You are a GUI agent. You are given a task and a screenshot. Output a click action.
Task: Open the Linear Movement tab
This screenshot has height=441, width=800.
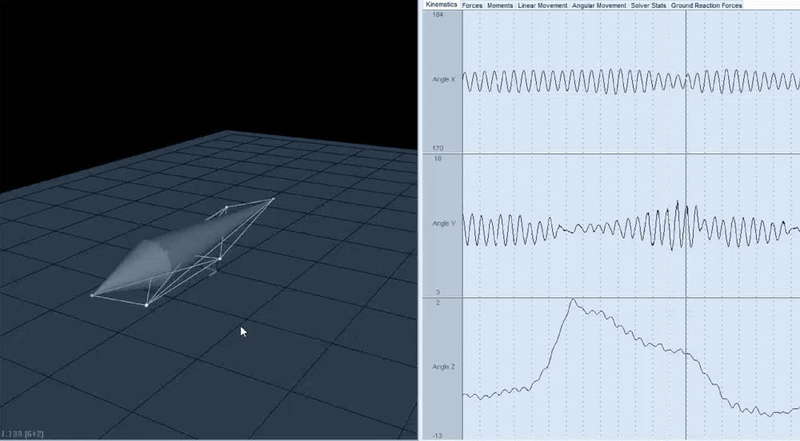coord(542,5)
